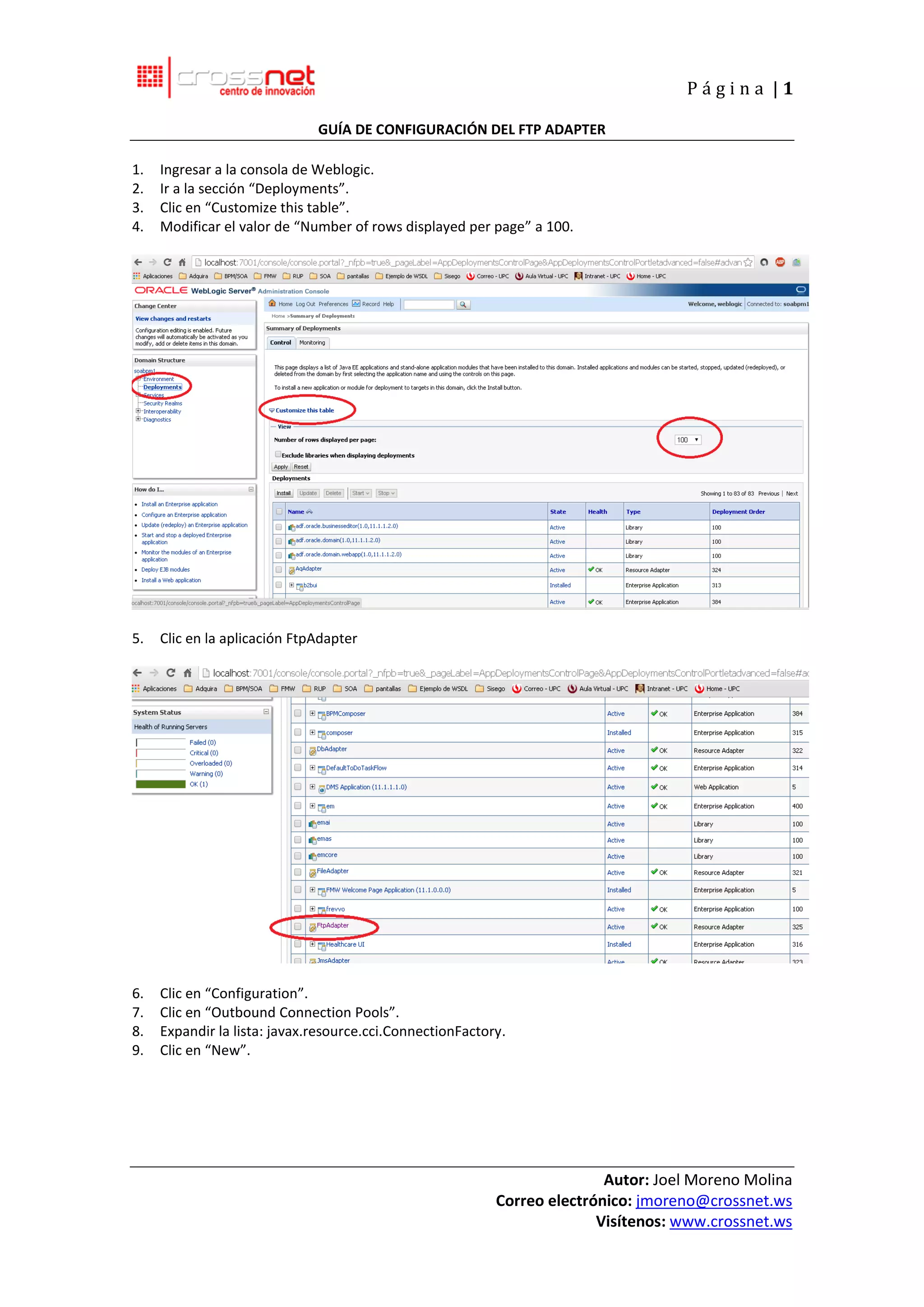
Task: Click the Correo - UPC bookmark icon in first screenshot
Action: (x=471, y=276)
